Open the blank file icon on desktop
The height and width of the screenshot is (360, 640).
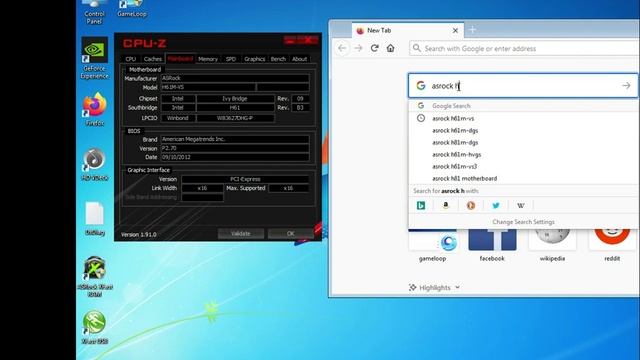94,218
